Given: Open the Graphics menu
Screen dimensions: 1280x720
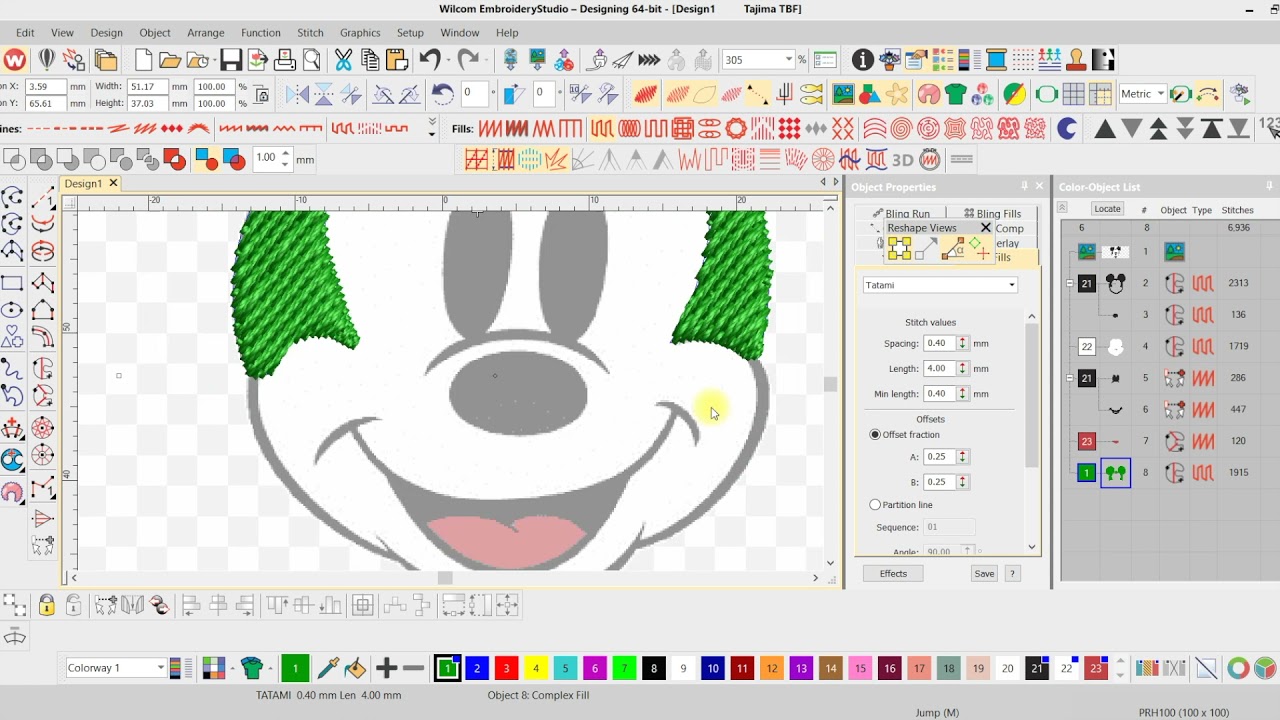Looking at the screenshot, I should tap(360, 33).
